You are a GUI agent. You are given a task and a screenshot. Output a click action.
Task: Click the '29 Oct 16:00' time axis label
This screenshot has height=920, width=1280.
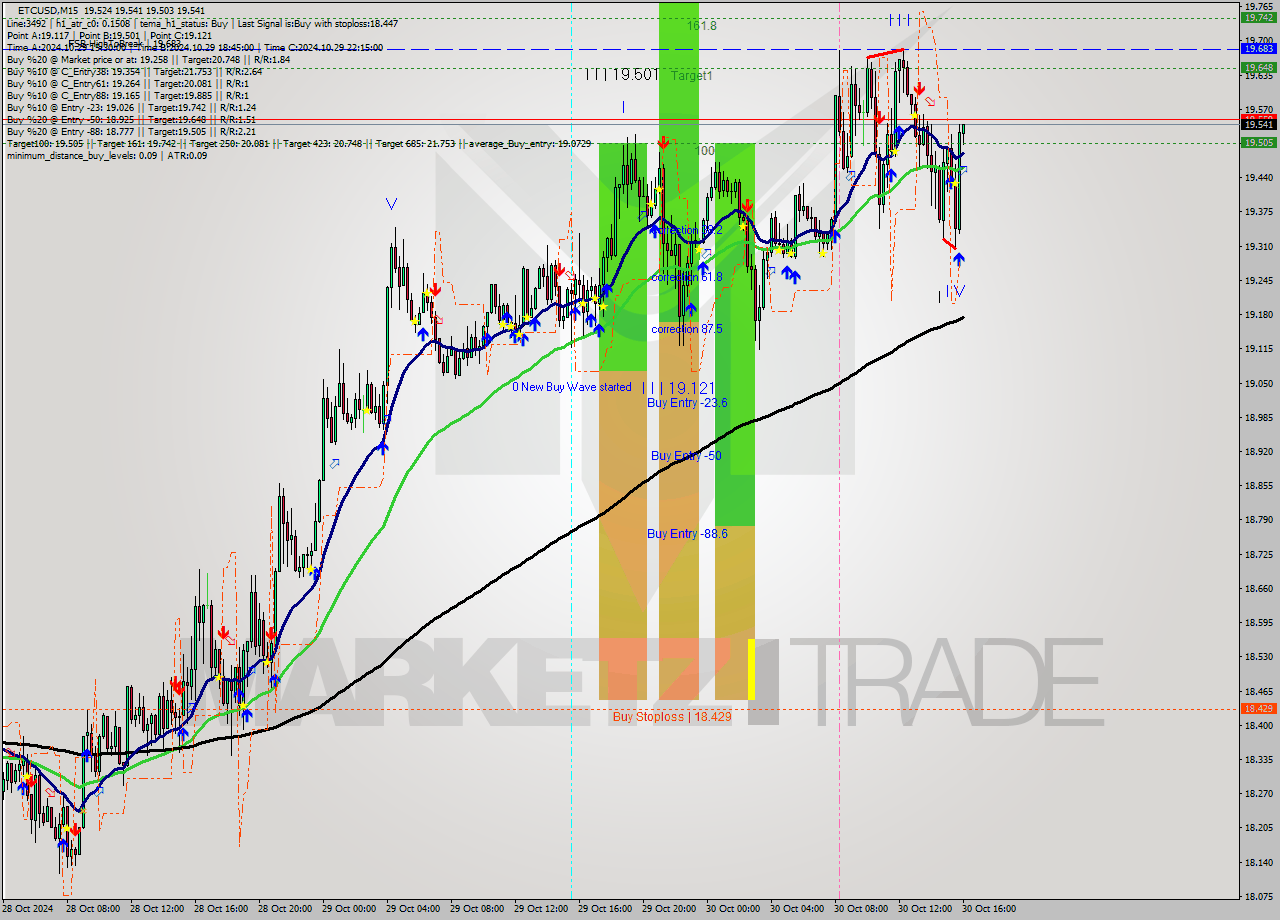(x=607, y=909)
